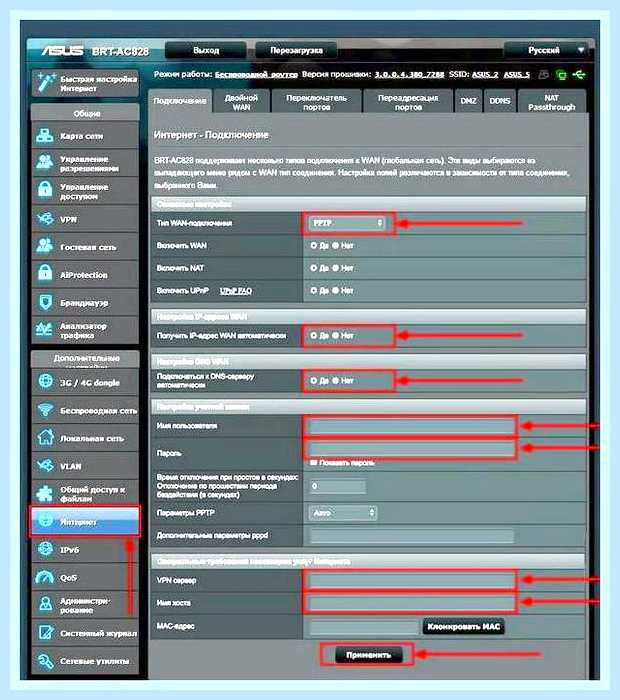Focus the Имя хоста input field
The width and height of the screenshot is (620, 700).
[x=410, y=603]
